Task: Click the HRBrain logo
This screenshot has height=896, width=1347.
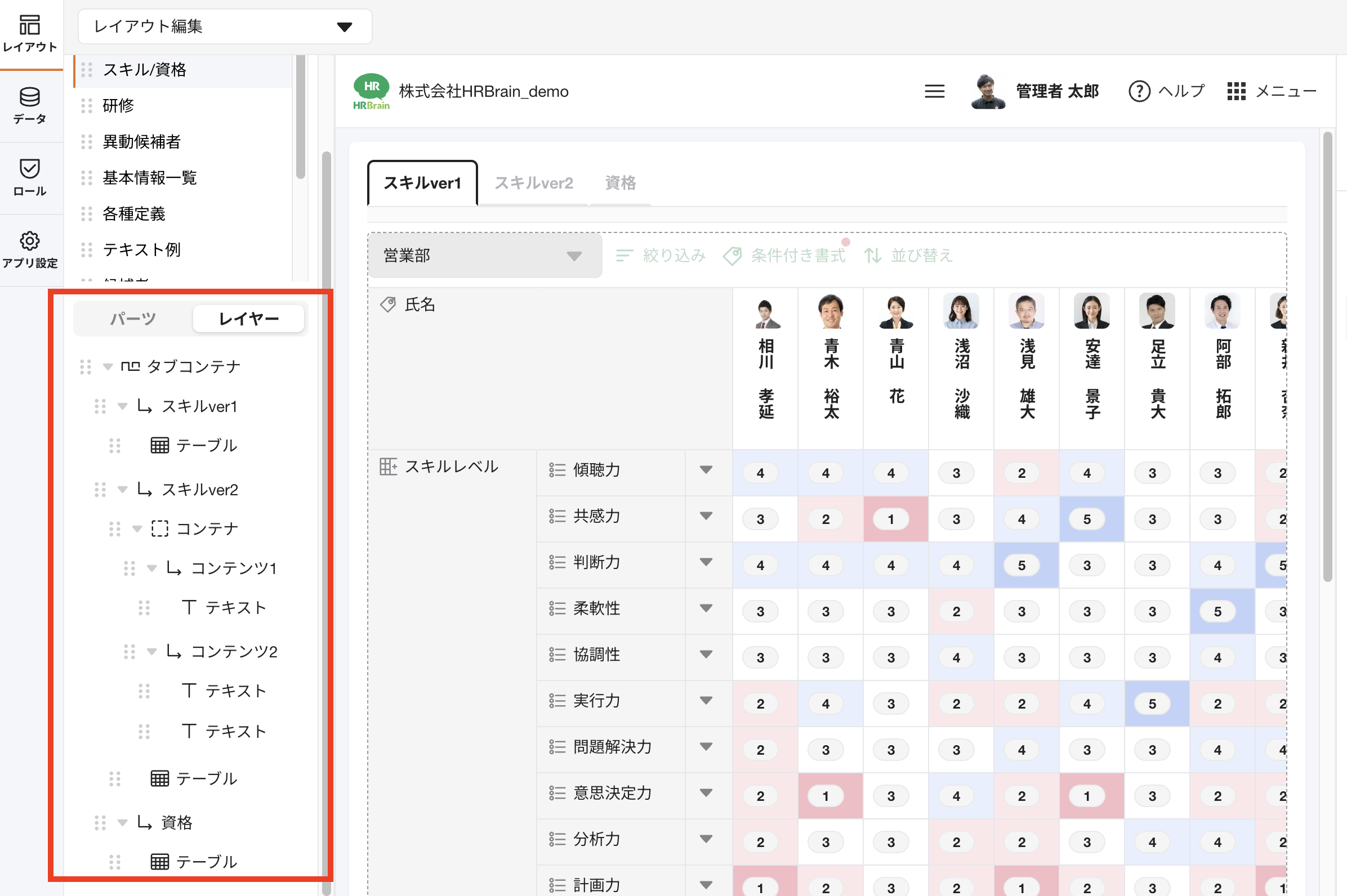Action: (371, 91)
